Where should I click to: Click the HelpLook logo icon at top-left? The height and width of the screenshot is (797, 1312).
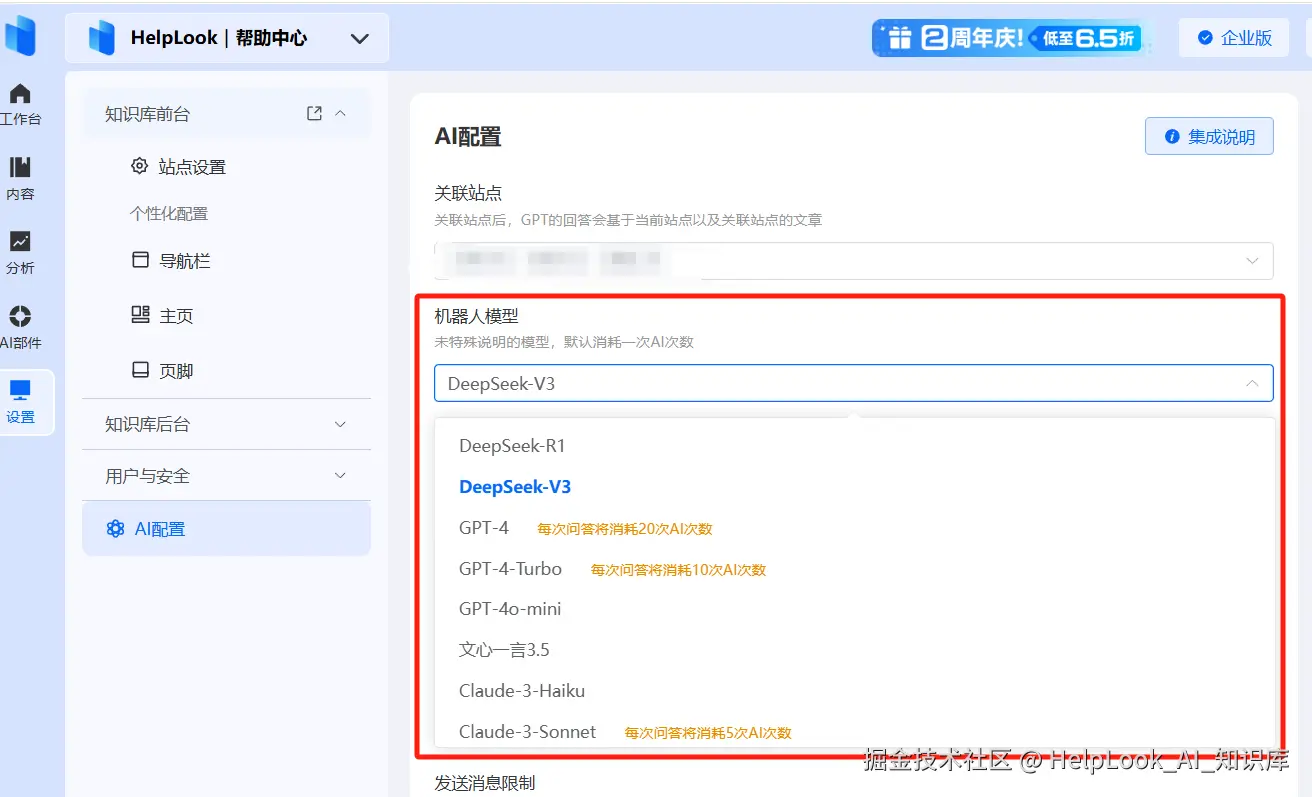point(20,36)
